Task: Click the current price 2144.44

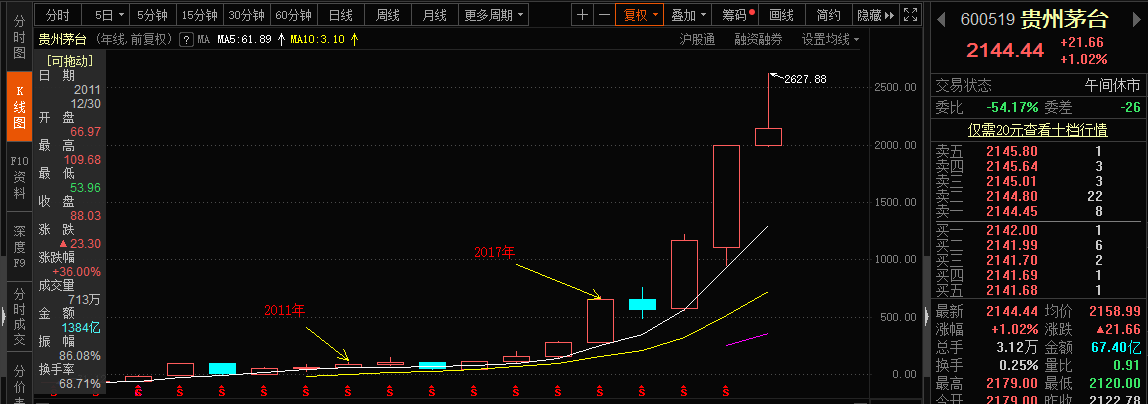Action: pyautogui.click(x=1004, y=50)
